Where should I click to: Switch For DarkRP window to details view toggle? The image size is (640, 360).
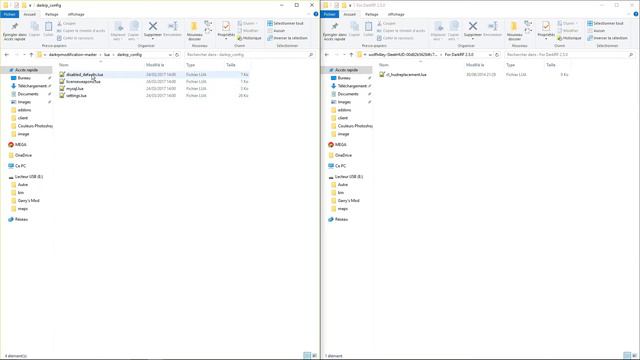[627, 356]
